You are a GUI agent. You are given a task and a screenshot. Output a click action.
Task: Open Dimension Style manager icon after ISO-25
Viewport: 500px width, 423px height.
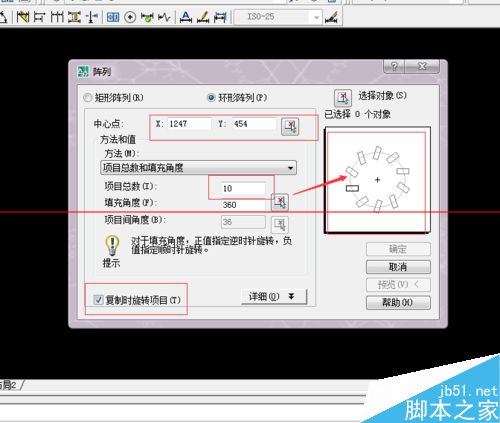click(x=332, y=17)
